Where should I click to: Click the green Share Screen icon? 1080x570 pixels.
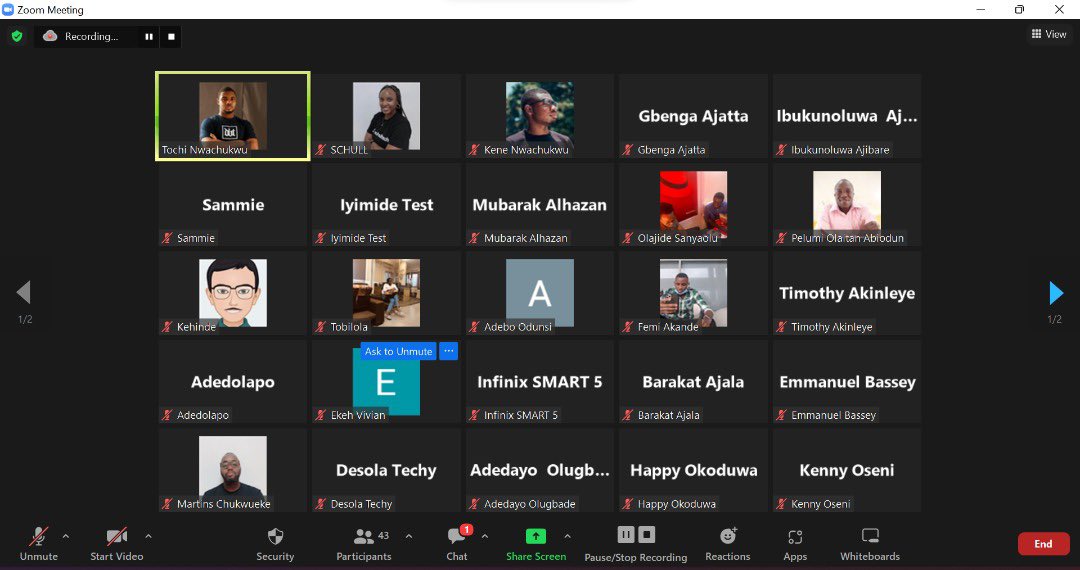[x=536, y=536]
